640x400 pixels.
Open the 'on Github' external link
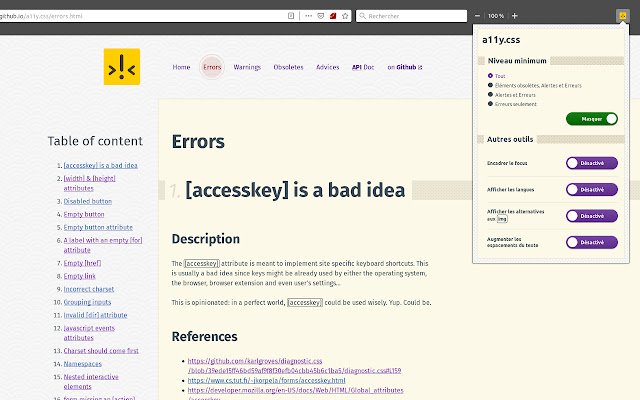405,67
